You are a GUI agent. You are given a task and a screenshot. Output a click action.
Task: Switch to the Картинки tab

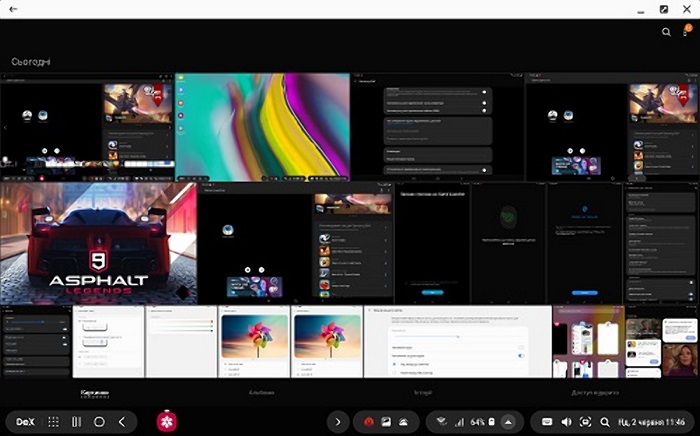point(95,393)
